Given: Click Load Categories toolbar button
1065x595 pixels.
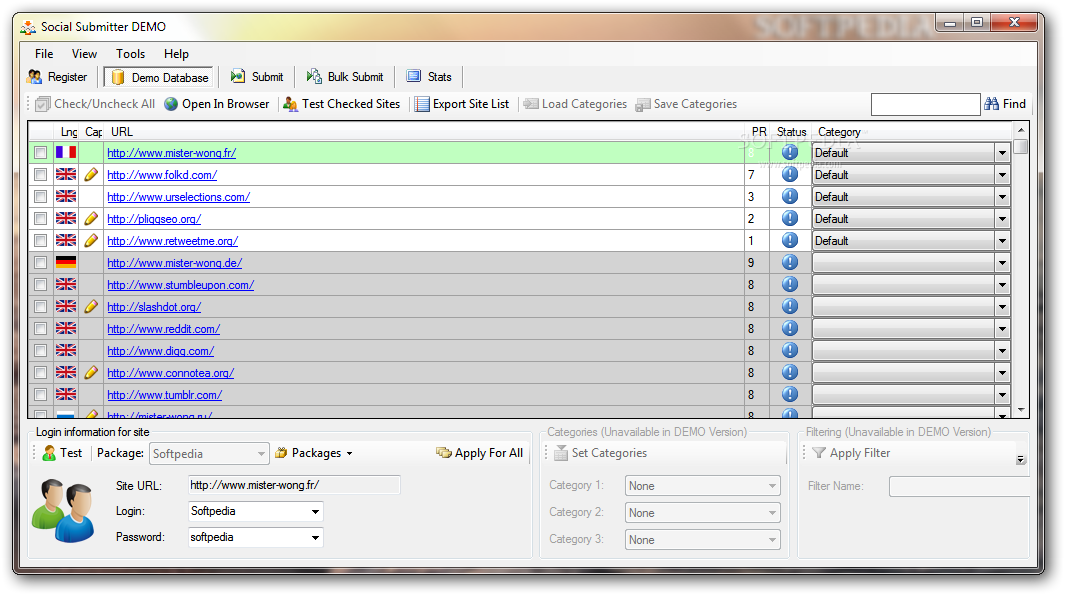Looking at the screenshot, I should point(575,104).
